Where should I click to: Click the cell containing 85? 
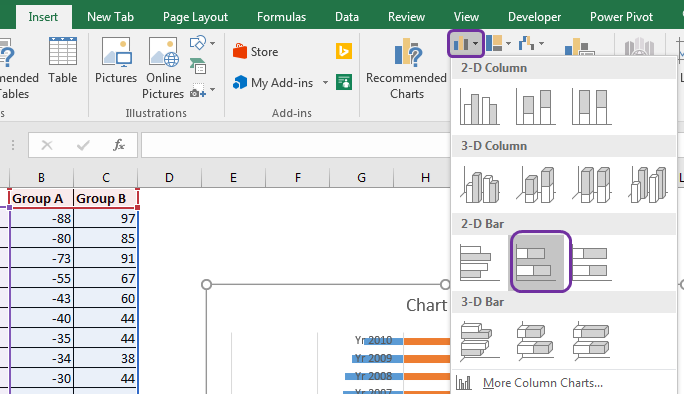point(106,238)
